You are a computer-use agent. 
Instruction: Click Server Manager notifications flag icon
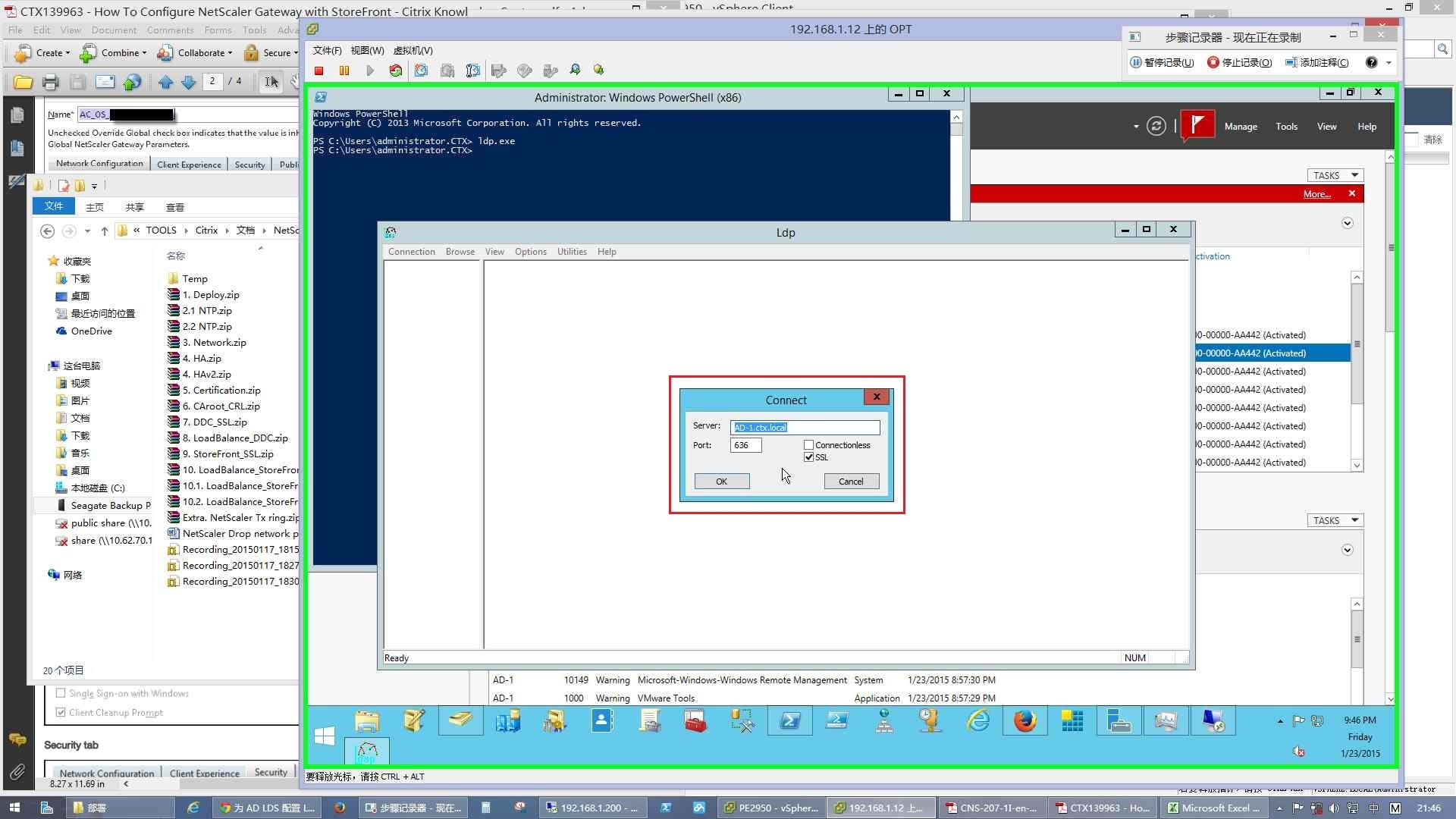[1197, 126]
